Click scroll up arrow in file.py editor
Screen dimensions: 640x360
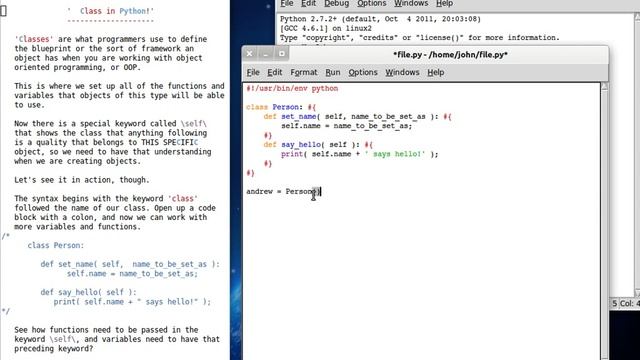pyautogui.click(x=604, y=86)
